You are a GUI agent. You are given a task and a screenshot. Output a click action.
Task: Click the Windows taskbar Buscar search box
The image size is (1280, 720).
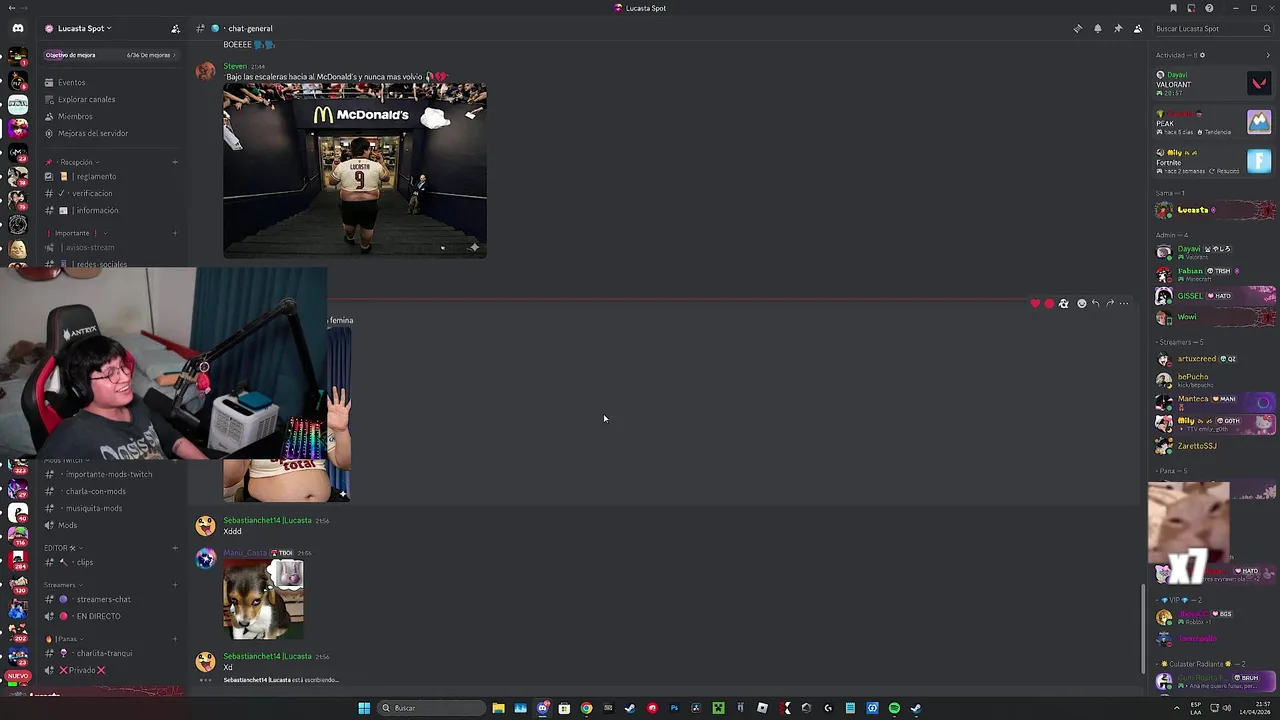429,708
